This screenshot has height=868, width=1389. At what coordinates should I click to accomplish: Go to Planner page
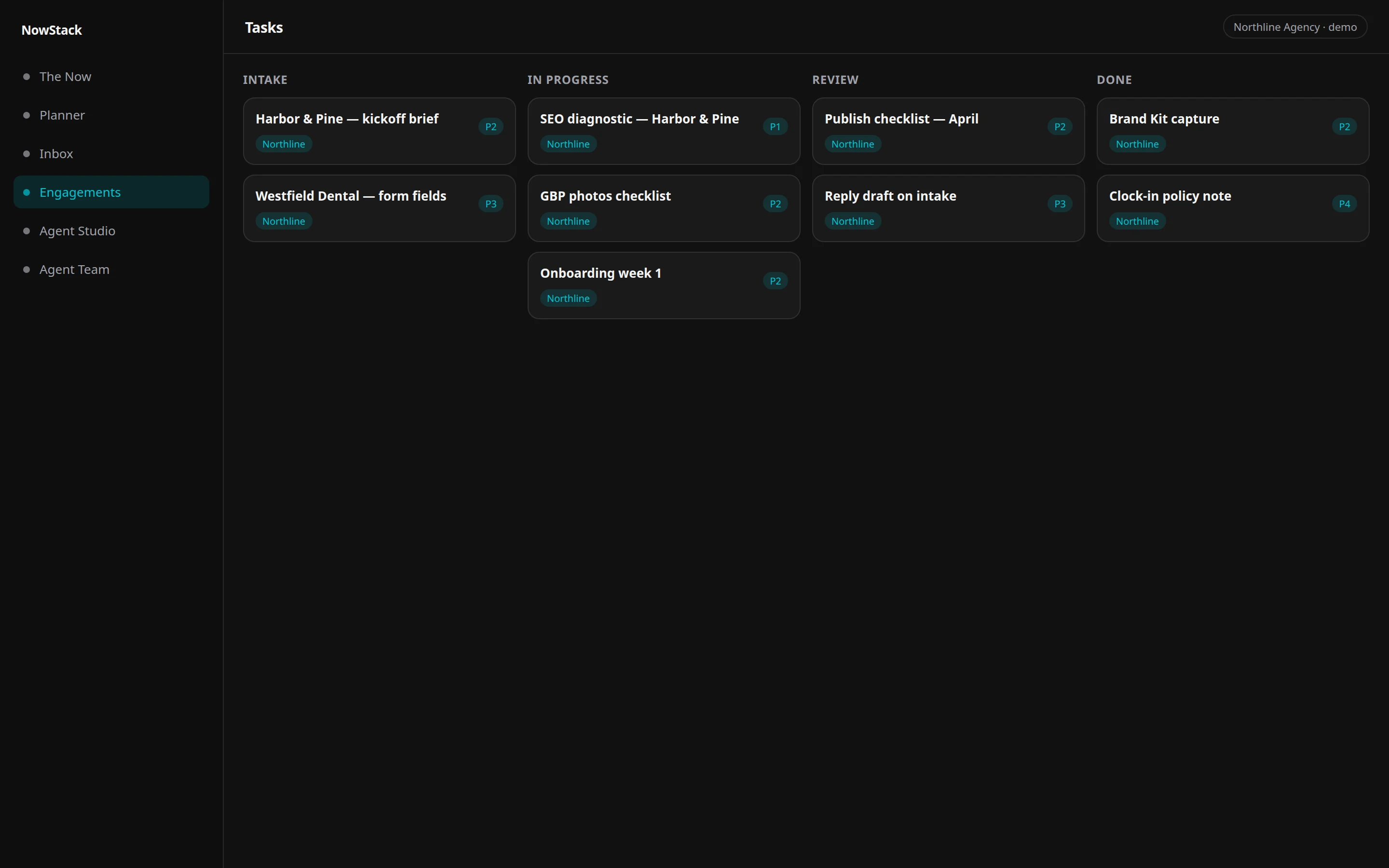[x=111, y=115]
